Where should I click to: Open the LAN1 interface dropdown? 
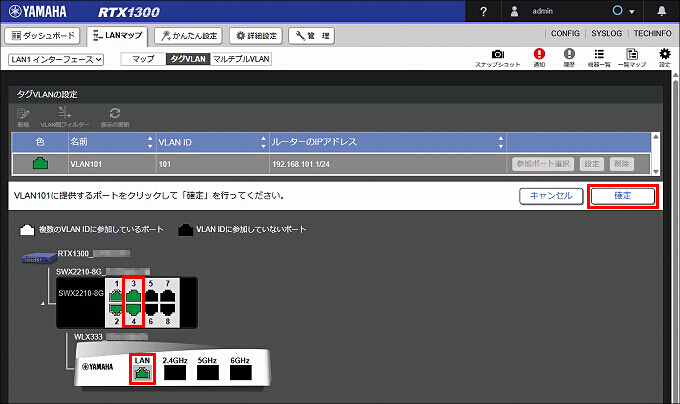tap(56, 59)
